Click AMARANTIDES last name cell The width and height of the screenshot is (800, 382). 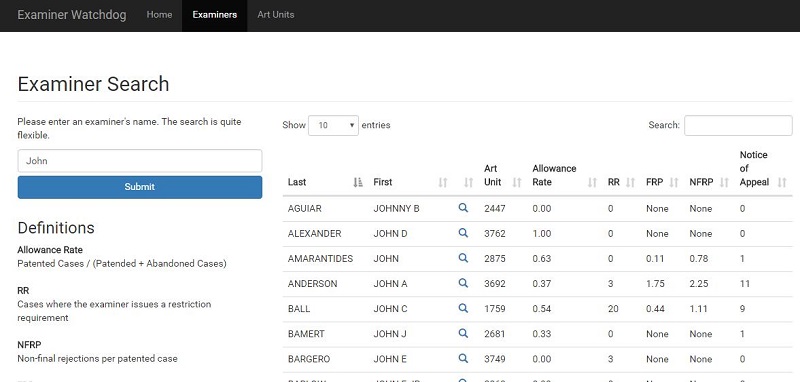[x=320, y=259]
